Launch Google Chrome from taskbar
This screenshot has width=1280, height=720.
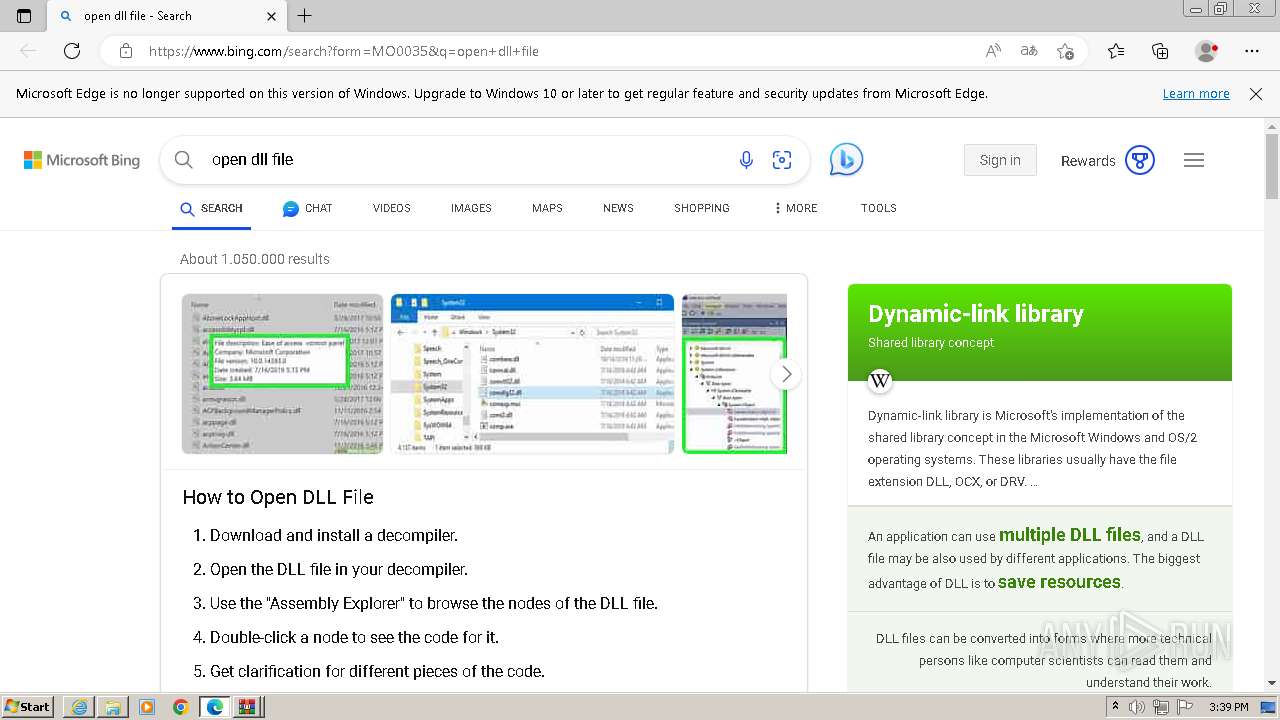[x=181, y=707]
